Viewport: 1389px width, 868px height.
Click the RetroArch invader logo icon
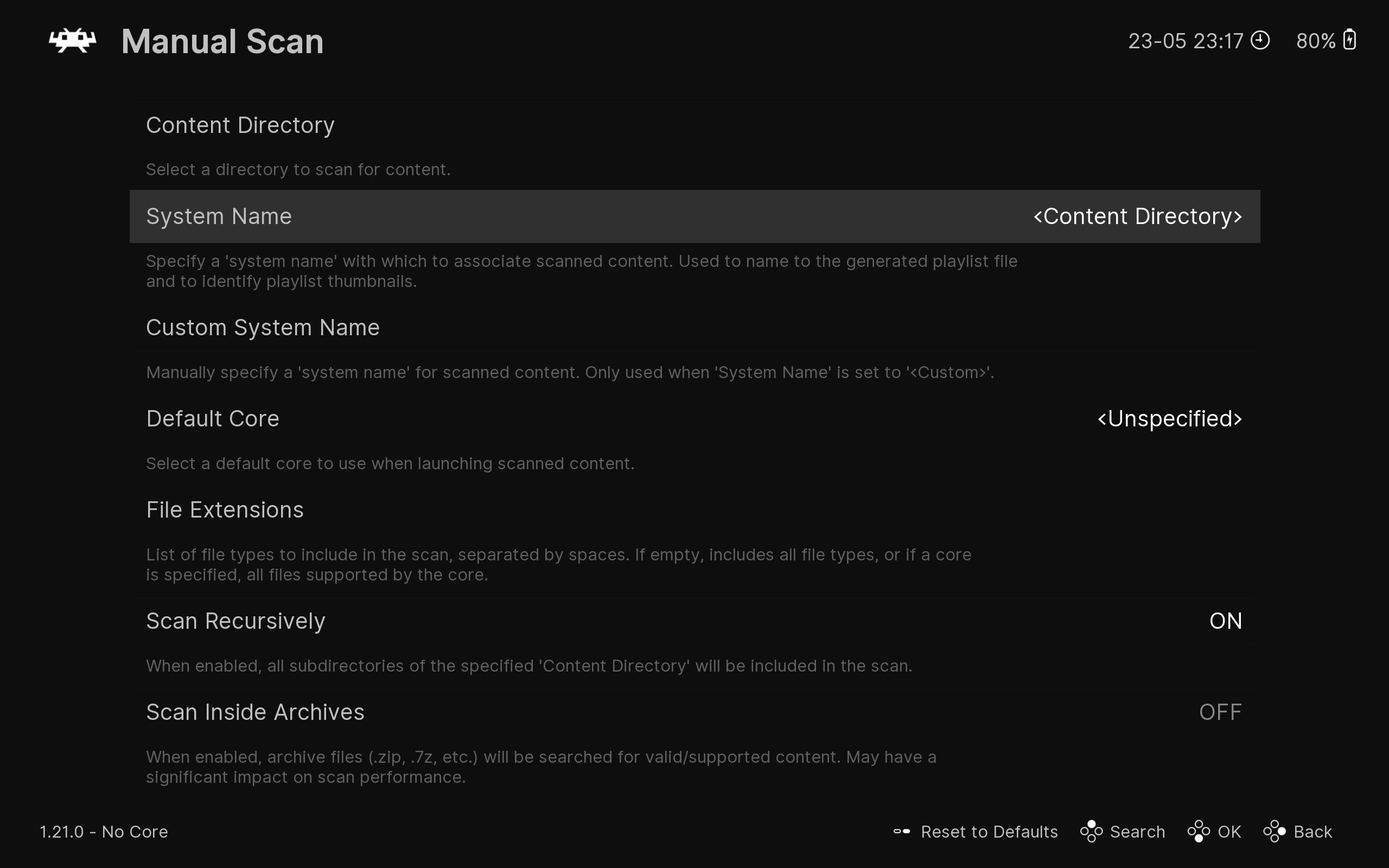(x=72, y=41)
